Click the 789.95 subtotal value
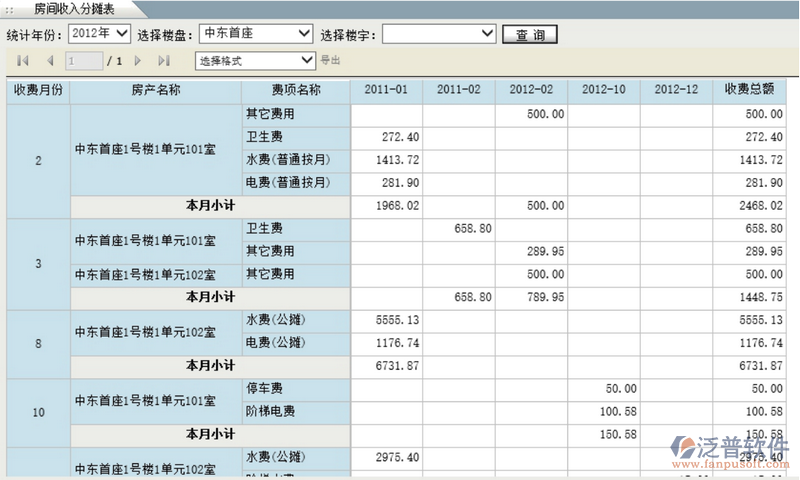Image resolution: width=800 pixels, height=480 pixels. [x=545, y=297]
